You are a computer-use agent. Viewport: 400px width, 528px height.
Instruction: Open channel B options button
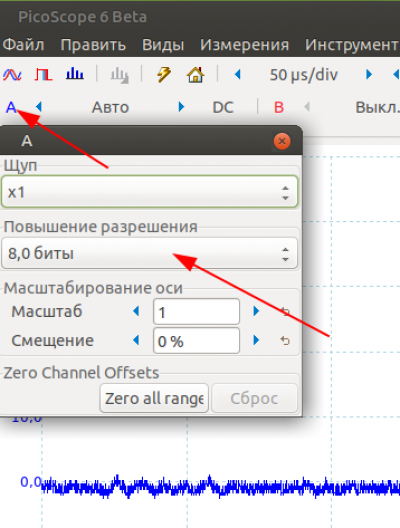(279, 108)
